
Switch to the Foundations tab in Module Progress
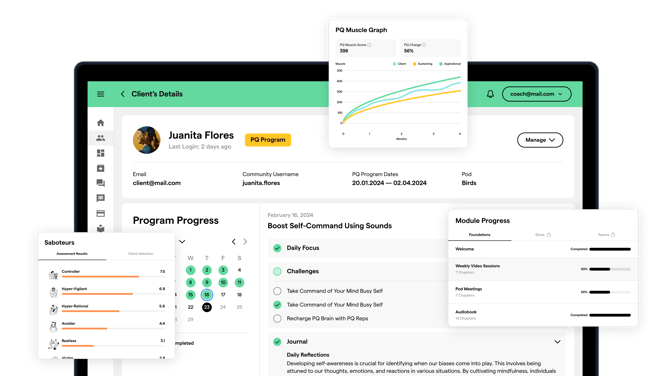point(479,235)
